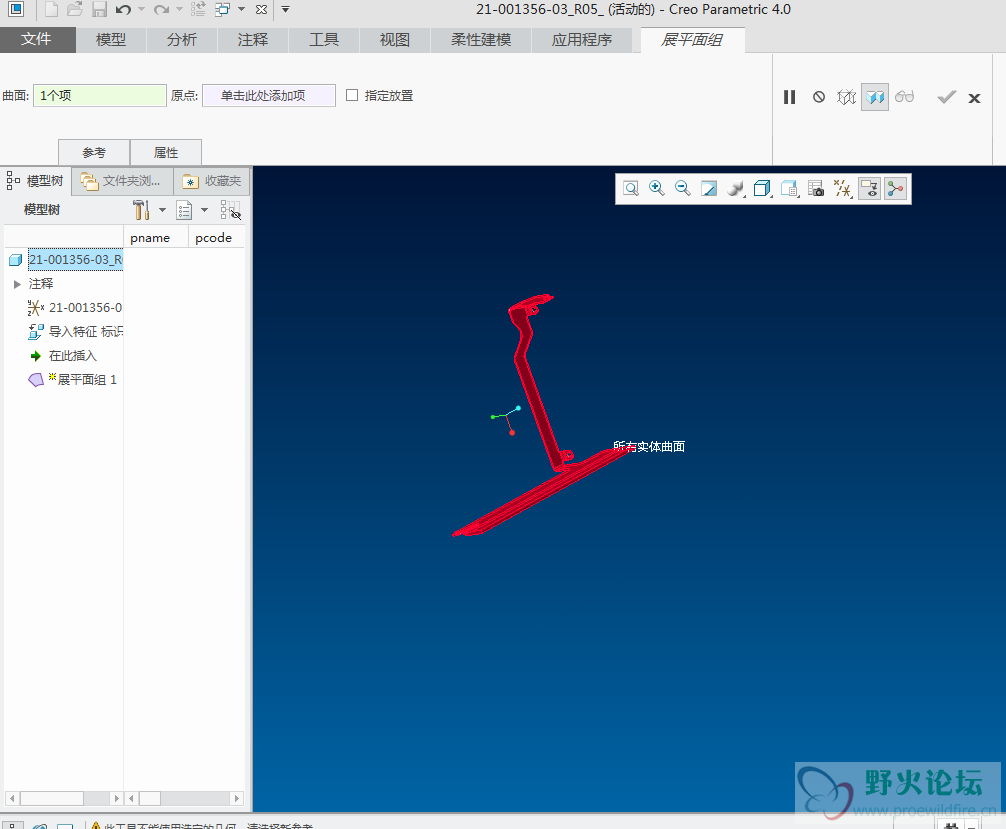
Task: Click the 原点 collector 单击此处添加项
Action: coord(269,96)
